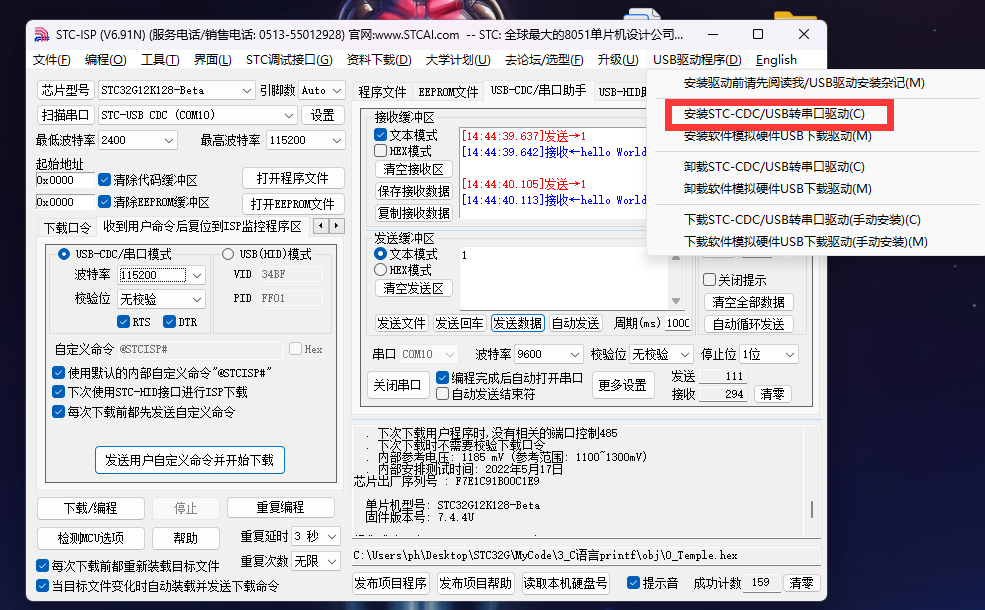Switch to the 程序文件 tab
This screenshot has height=610, width=985.
382,92
